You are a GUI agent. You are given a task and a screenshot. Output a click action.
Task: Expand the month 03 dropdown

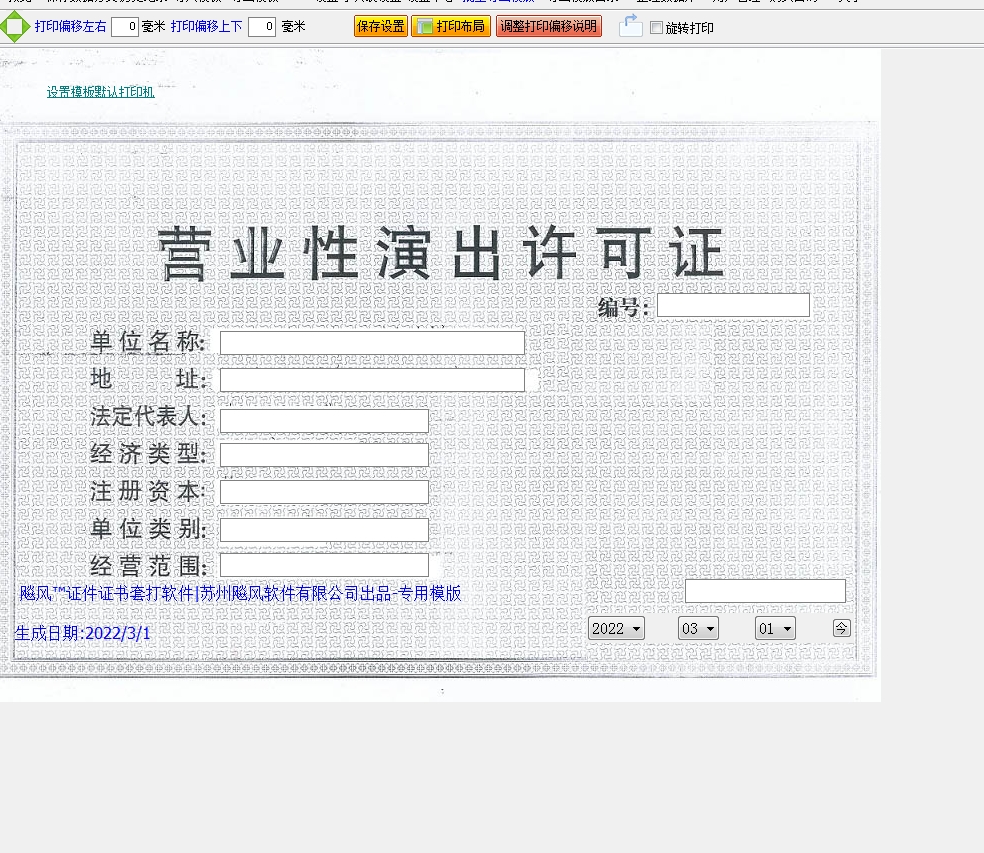tap(698, 628)
